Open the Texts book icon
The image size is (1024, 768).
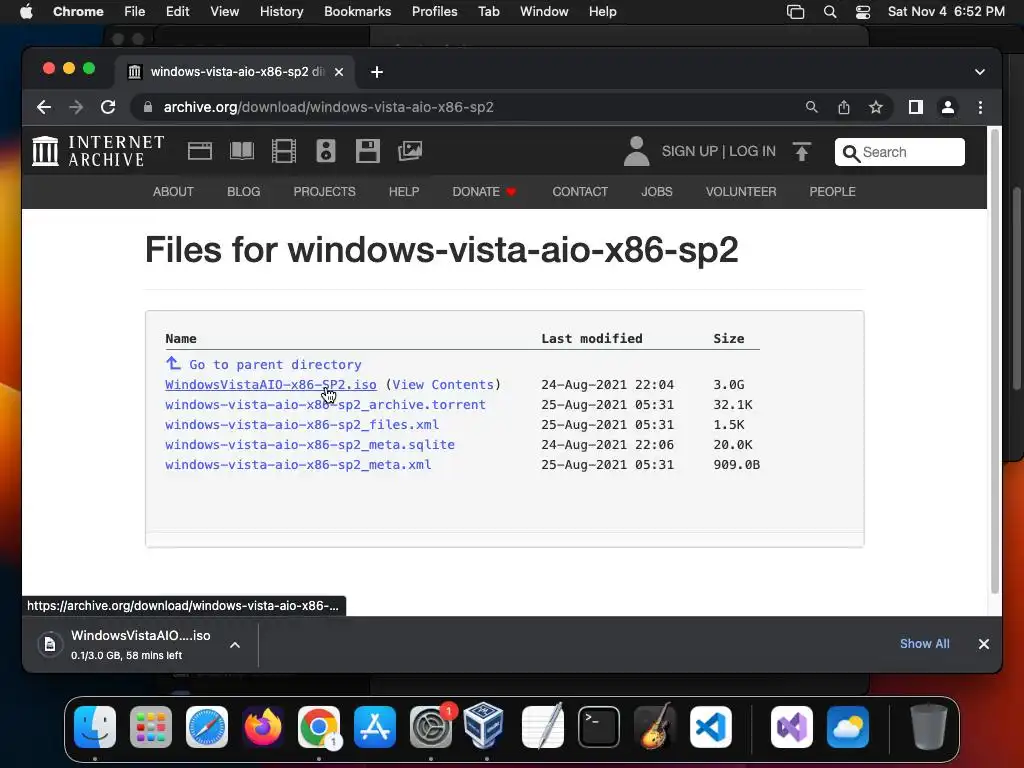pyautogui.click(x=242, y=151)
